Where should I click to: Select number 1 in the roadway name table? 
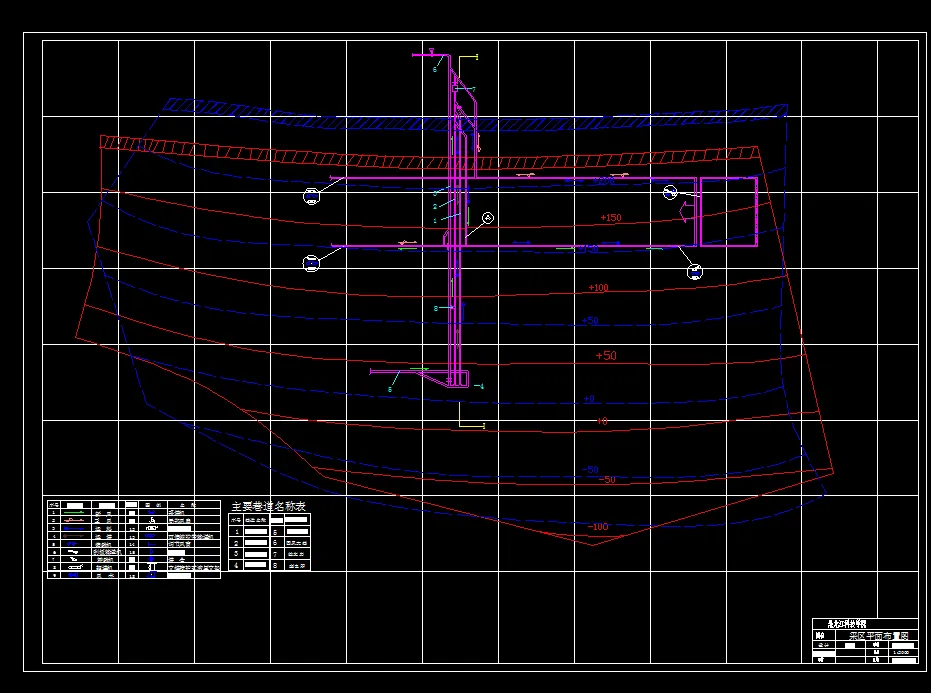[236, 531]
